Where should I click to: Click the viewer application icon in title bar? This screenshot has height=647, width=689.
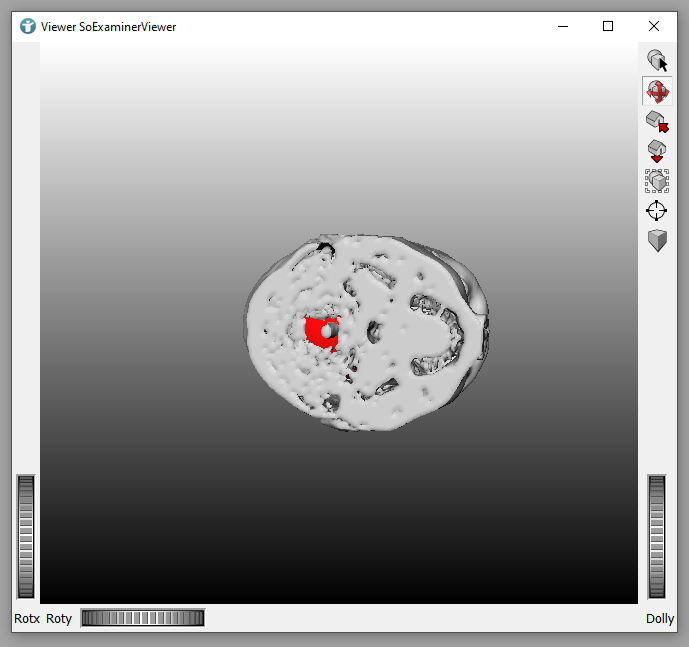pyautogui.click(x=28, y=26)
